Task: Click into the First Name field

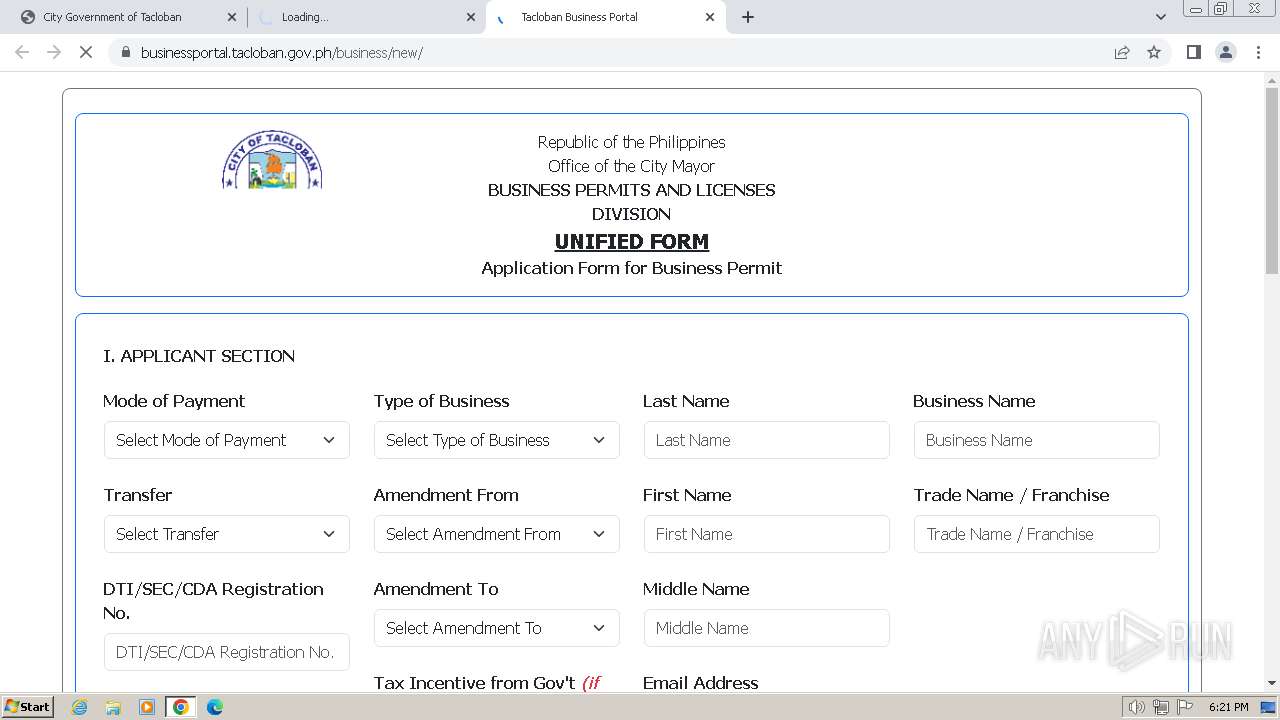Action: pos(767,534)
